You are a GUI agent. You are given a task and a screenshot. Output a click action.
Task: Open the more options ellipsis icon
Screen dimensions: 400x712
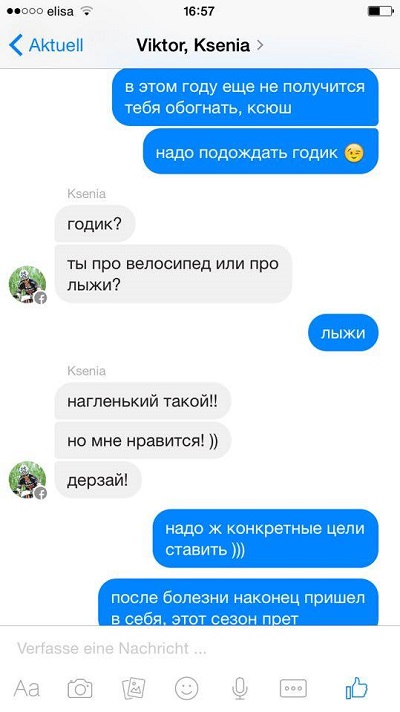[293, 688]
